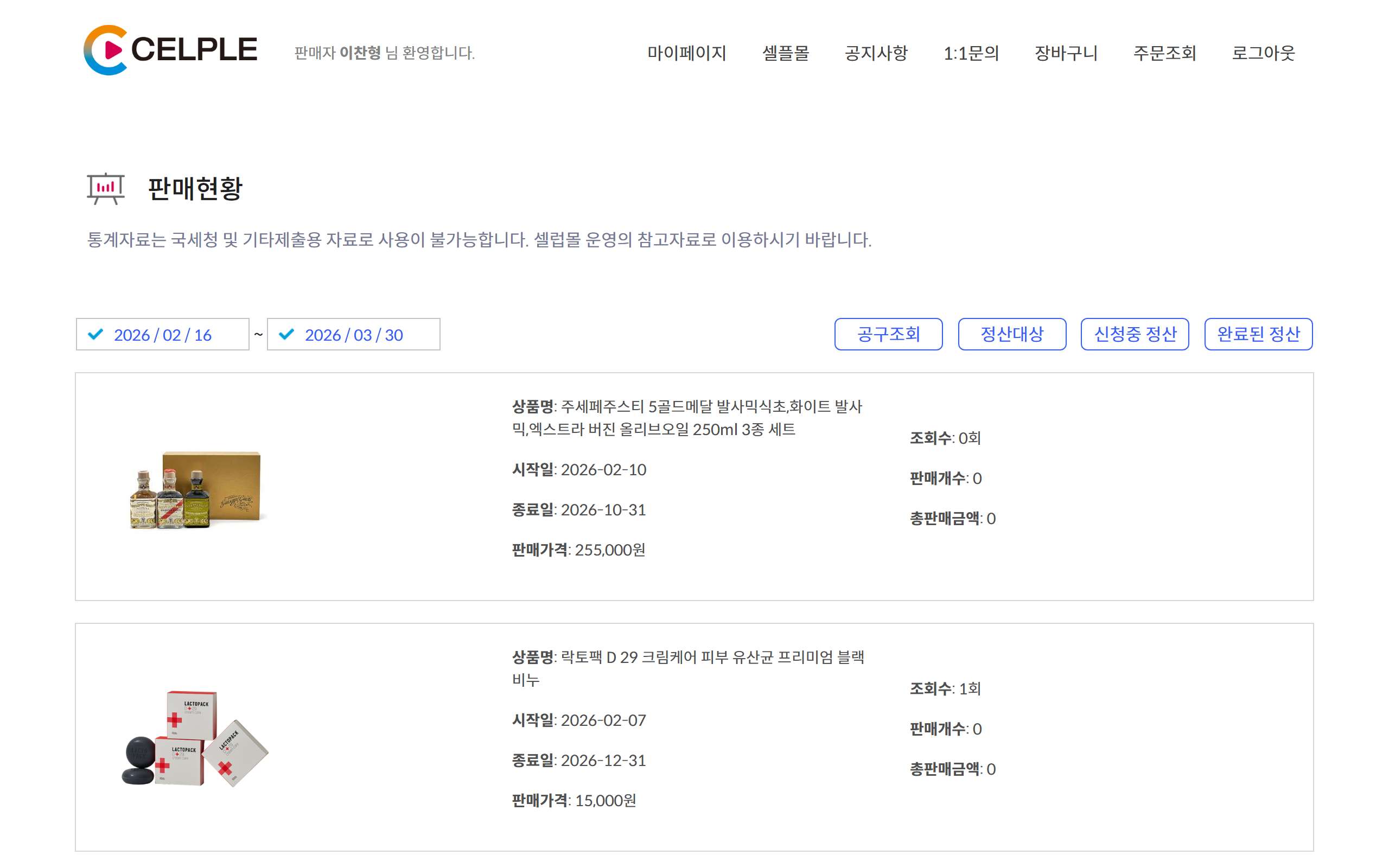
Task: Open the 주문조회 order lookup page
Action: 1164,53
